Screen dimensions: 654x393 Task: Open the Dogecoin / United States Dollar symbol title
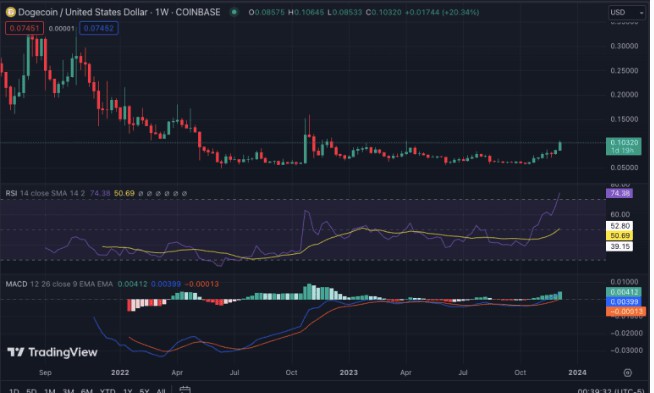click(119, 12)
